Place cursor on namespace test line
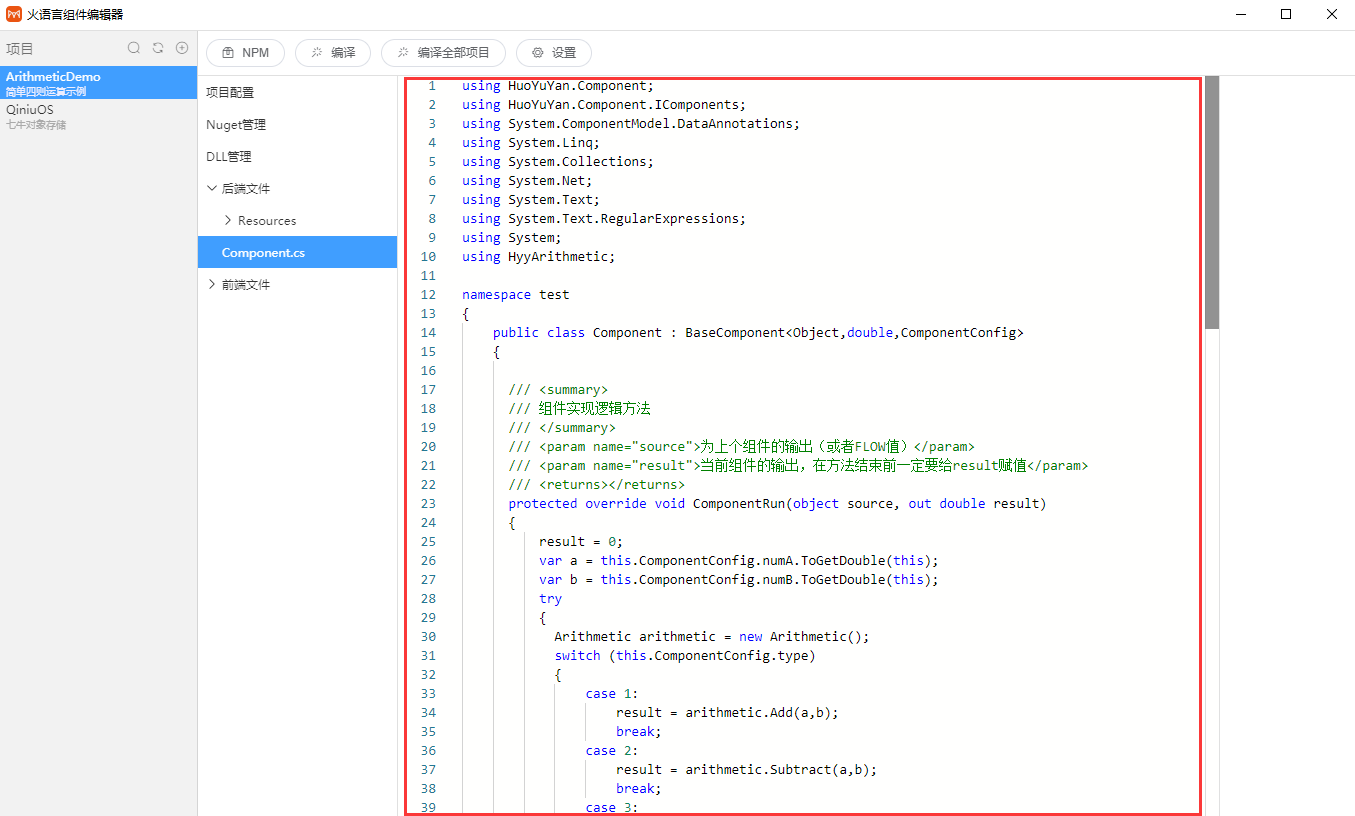 (x=515, y=295)
